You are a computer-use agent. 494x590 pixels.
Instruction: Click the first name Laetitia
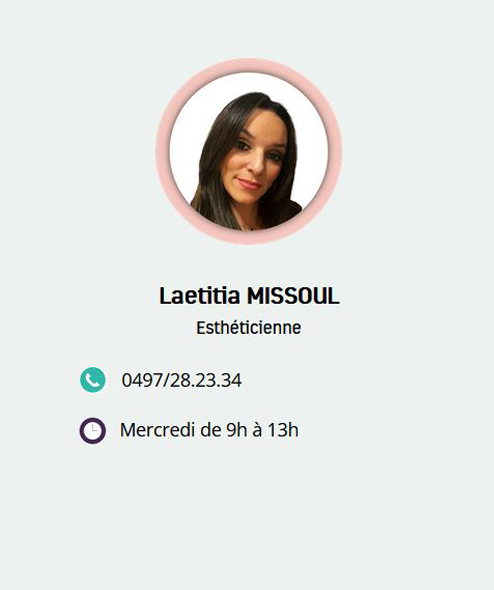(x=199, y=296)
